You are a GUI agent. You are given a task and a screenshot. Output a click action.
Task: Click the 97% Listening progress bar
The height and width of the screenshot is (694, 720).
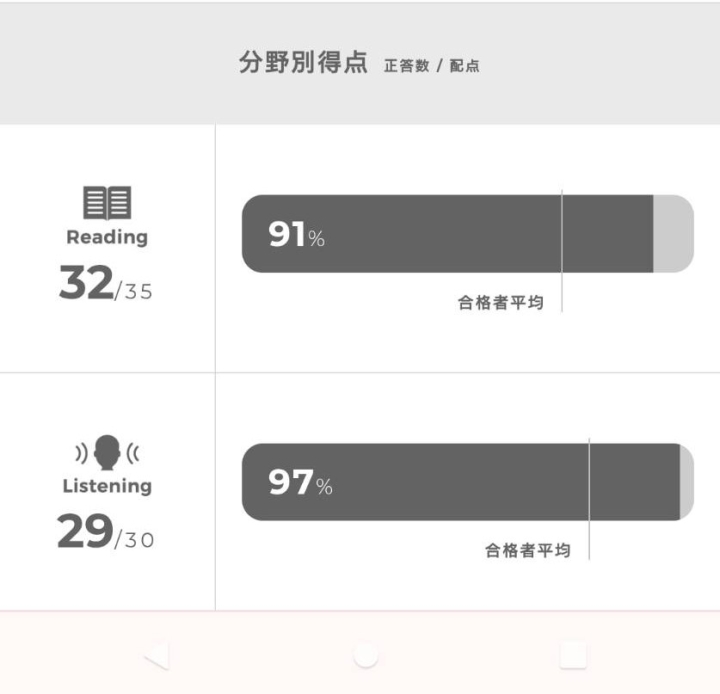coord(467,482)
